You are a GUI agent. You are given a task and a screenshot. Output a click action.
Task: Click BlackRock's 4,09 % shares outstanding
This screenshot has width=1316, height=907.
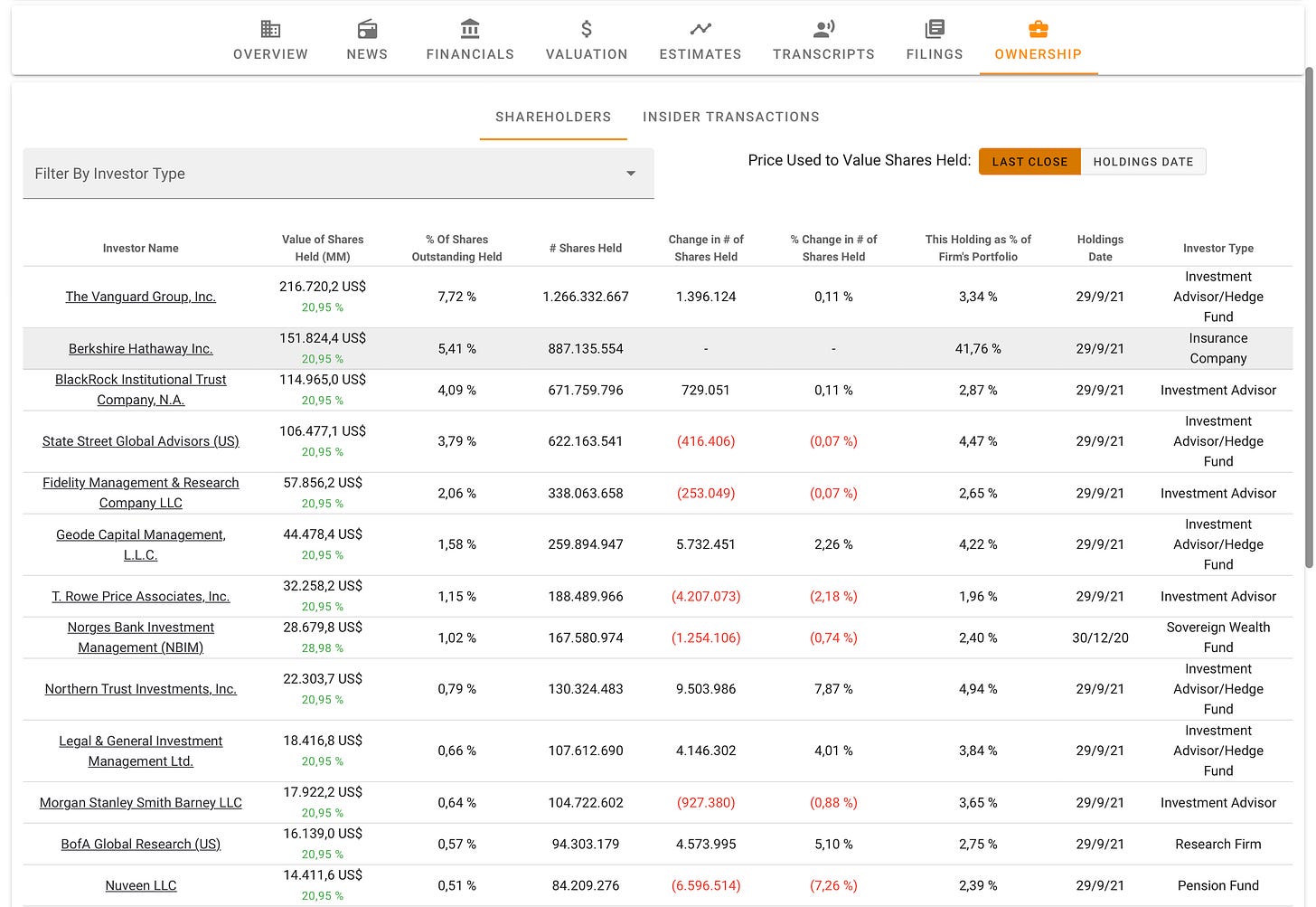click(457, 390)
